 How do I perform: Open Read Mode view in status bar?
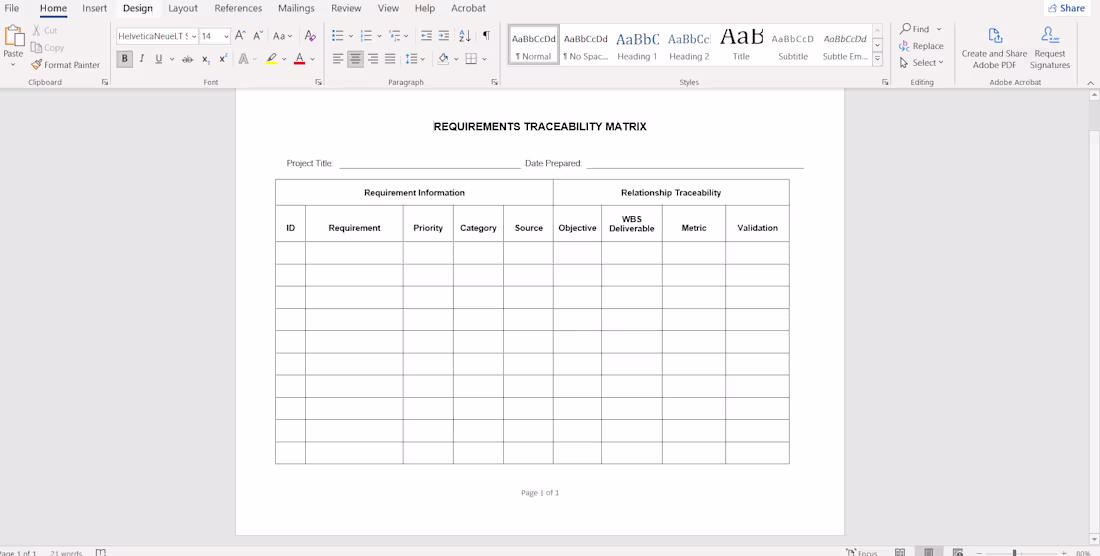900,552
